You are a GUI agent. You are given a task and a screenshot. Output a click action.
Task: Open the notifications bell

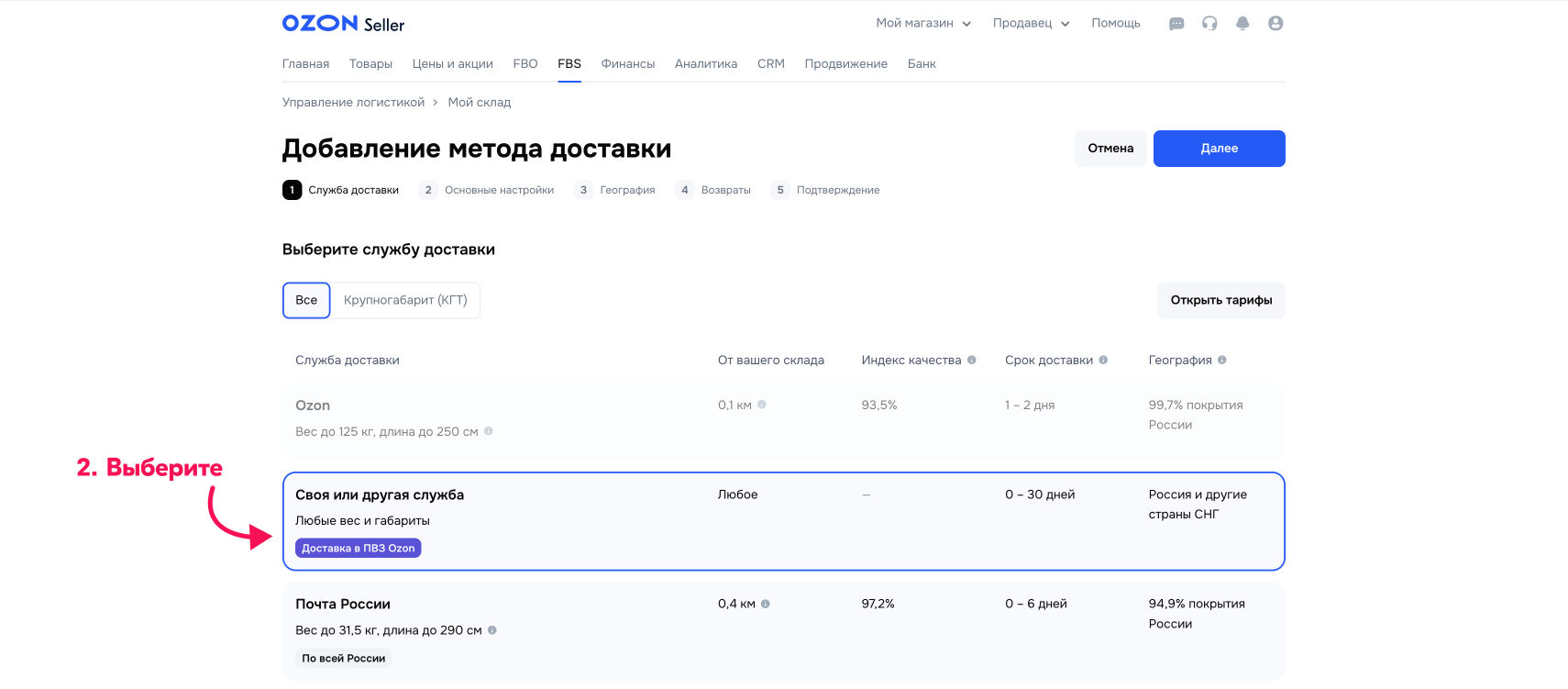(x=1242, y=24)
